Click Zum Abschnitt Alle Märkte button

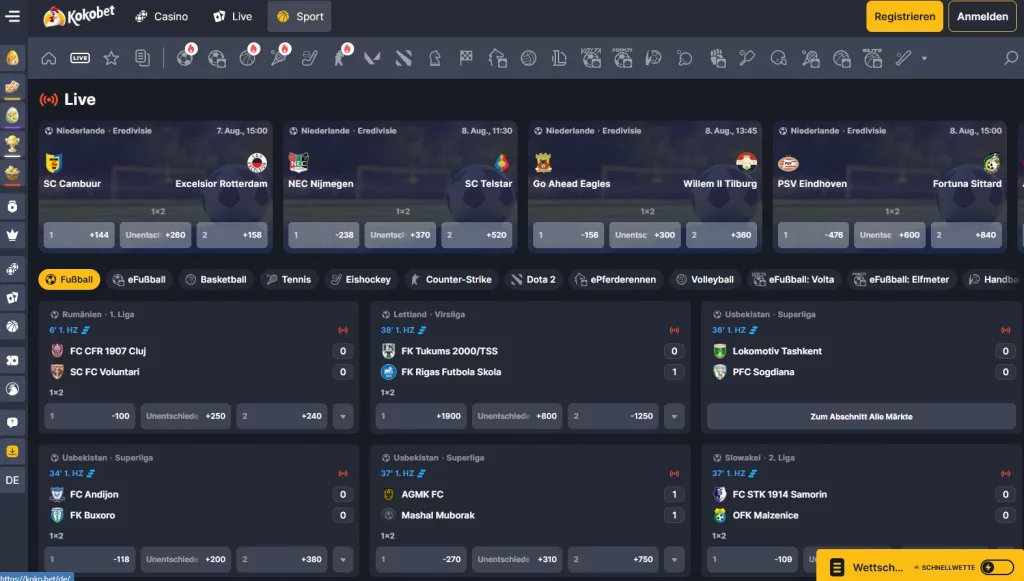(x=861, y=416)
